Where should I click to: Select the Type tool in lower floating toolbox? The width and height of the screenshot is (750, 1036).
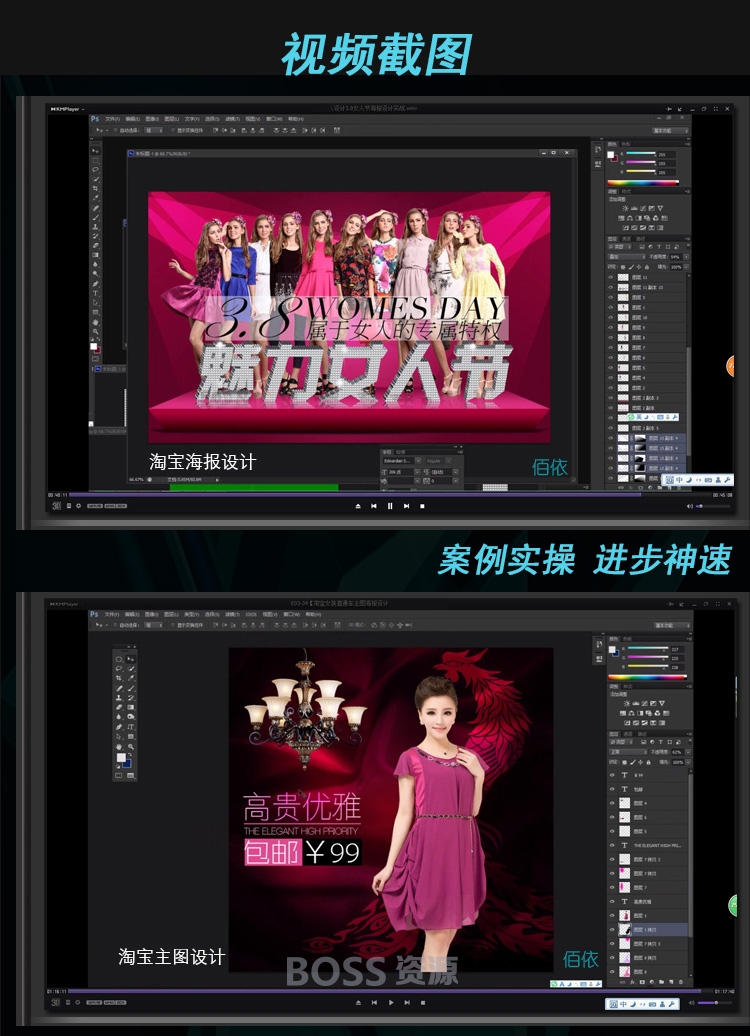131,727
